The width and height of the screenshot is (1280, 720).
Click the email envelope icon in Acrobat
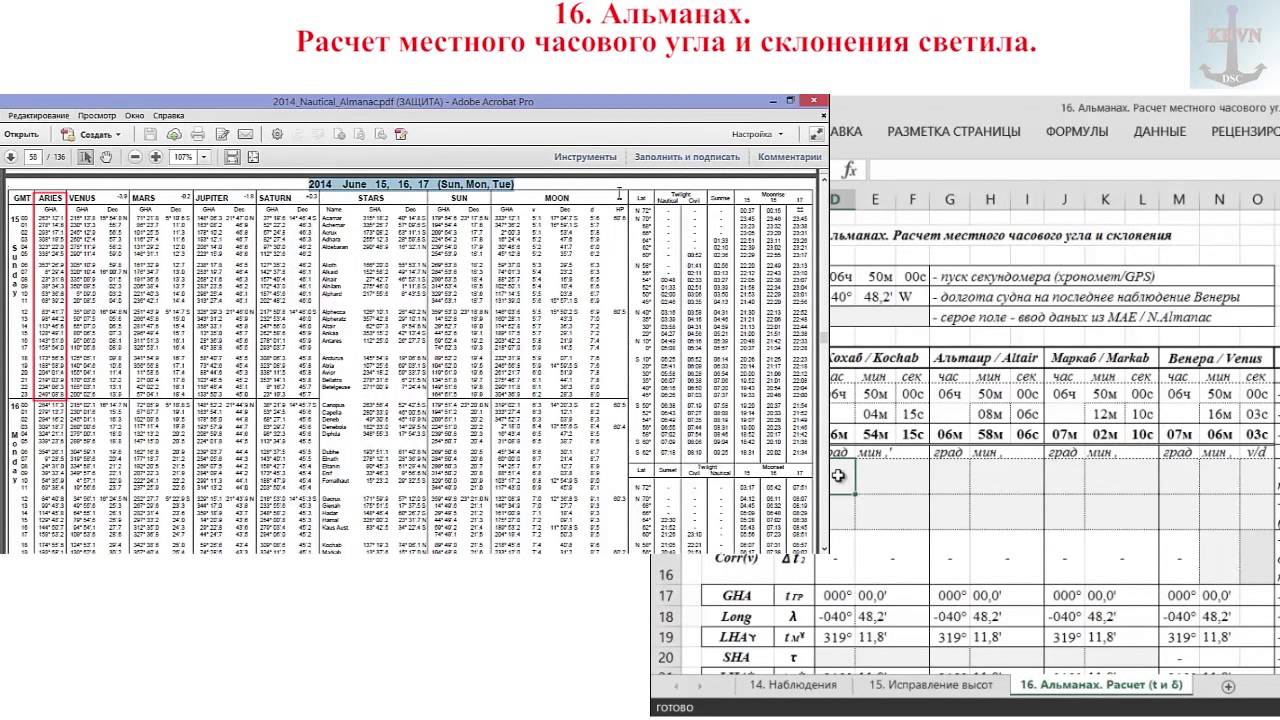245,134
